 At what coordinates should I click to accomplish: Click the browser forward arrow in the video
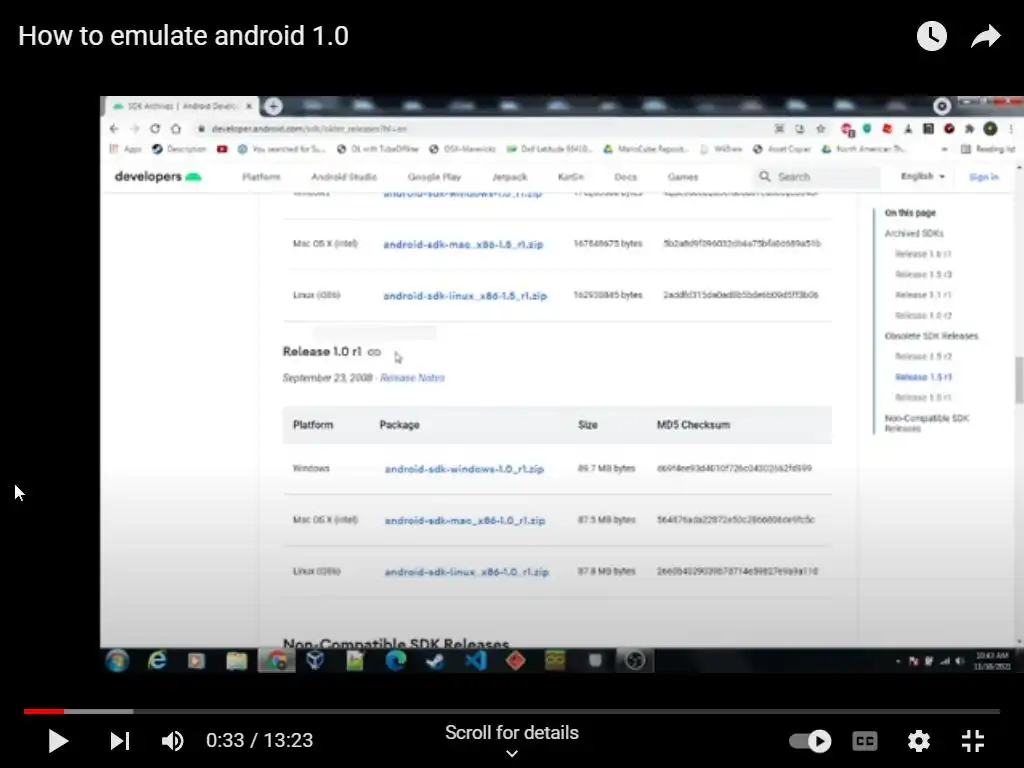(x=135, y=129)
